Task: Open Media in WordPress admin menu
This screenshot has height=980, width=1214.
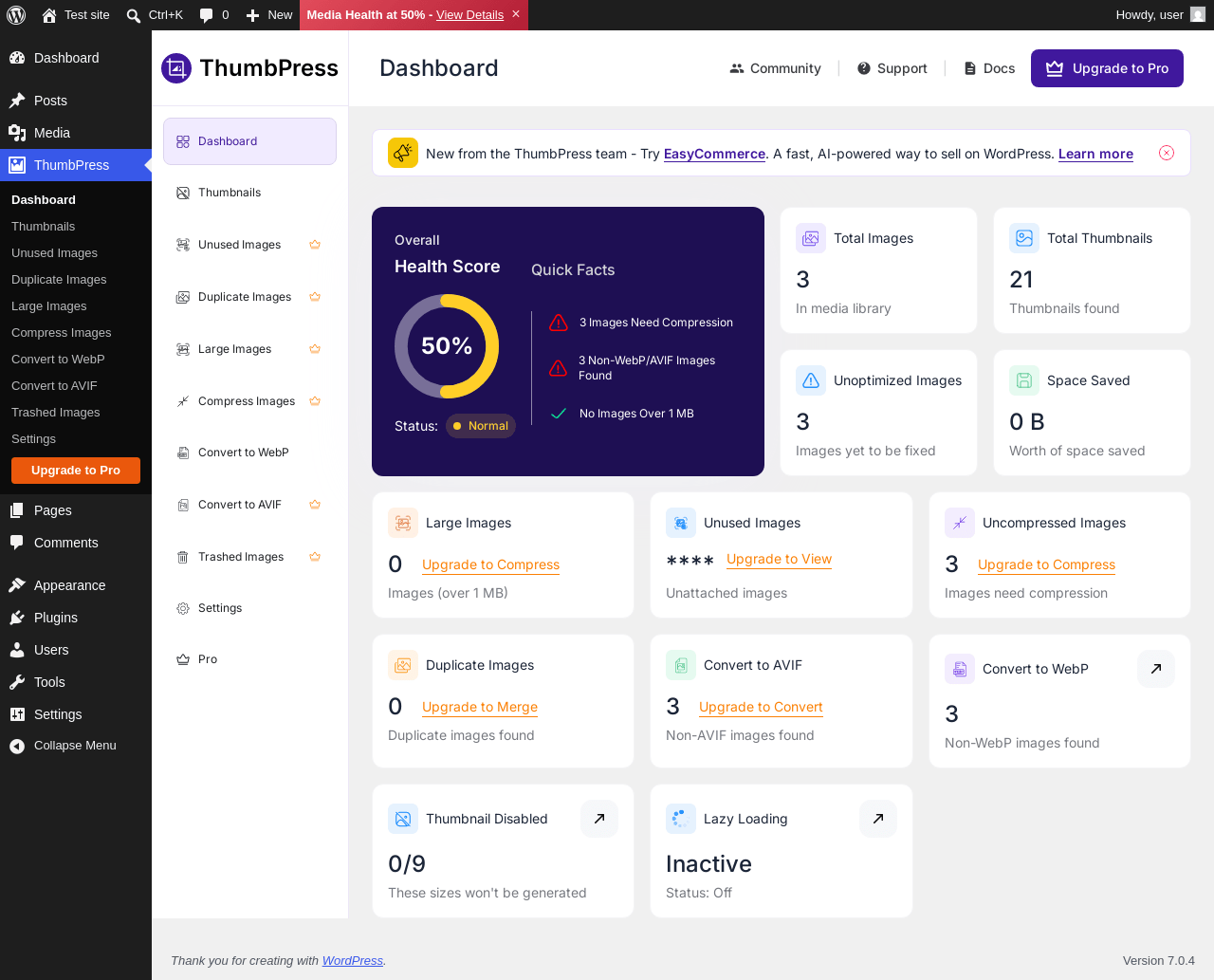Action: (x=76, y=133)
